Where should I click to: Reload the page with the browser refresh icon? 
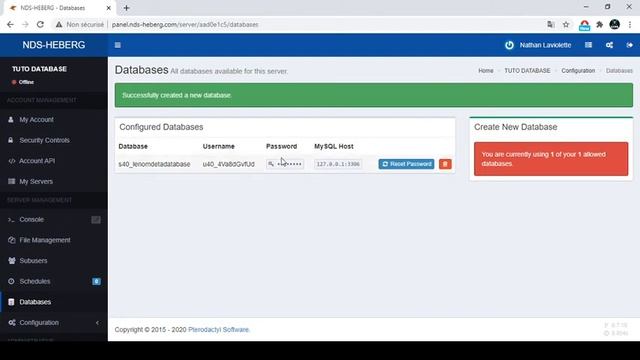click(x=40, y=24)
